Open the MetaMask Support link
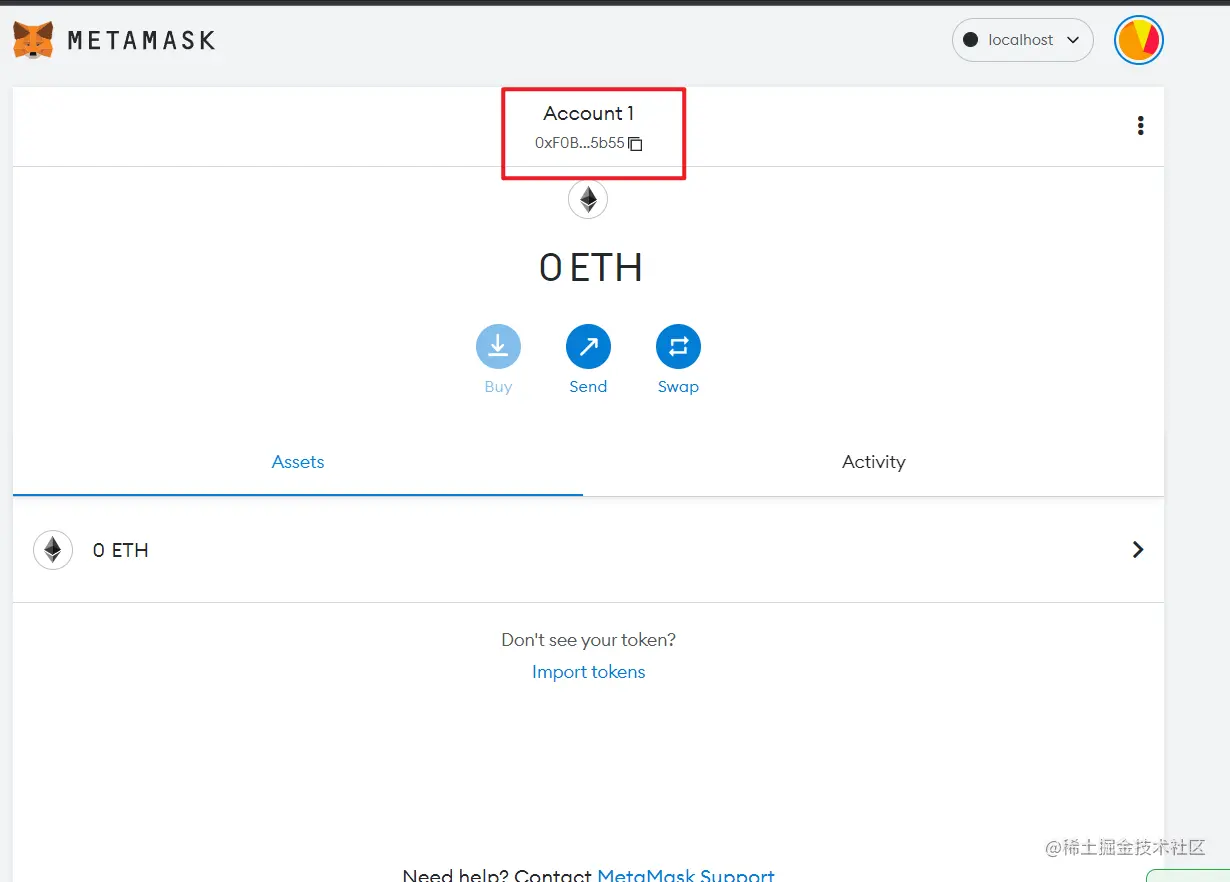Screen dimensions: 1230x882 pos(686,875)
